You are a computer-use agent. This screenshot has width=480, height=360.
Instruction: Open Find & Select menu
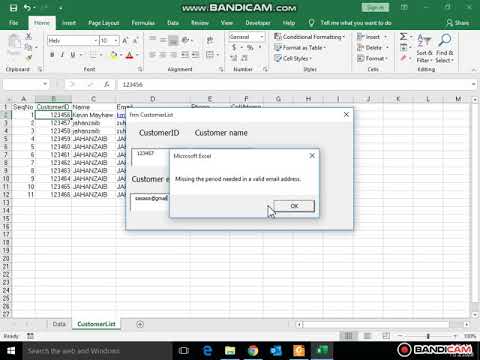(x=445, y=49)
